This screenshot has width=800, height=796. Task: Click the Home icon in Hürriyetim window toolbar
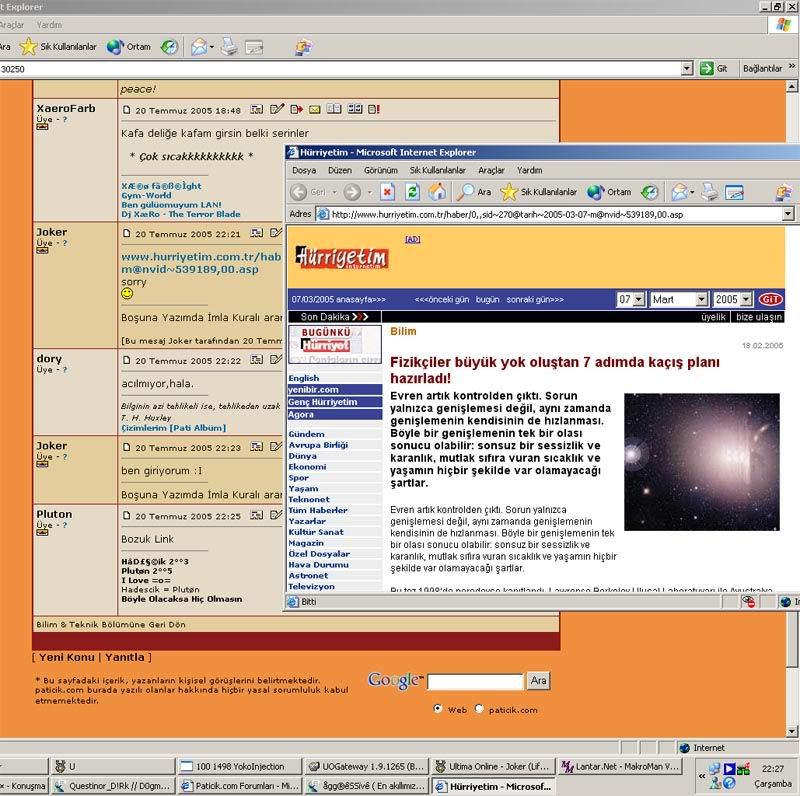[x=437, y=192]
